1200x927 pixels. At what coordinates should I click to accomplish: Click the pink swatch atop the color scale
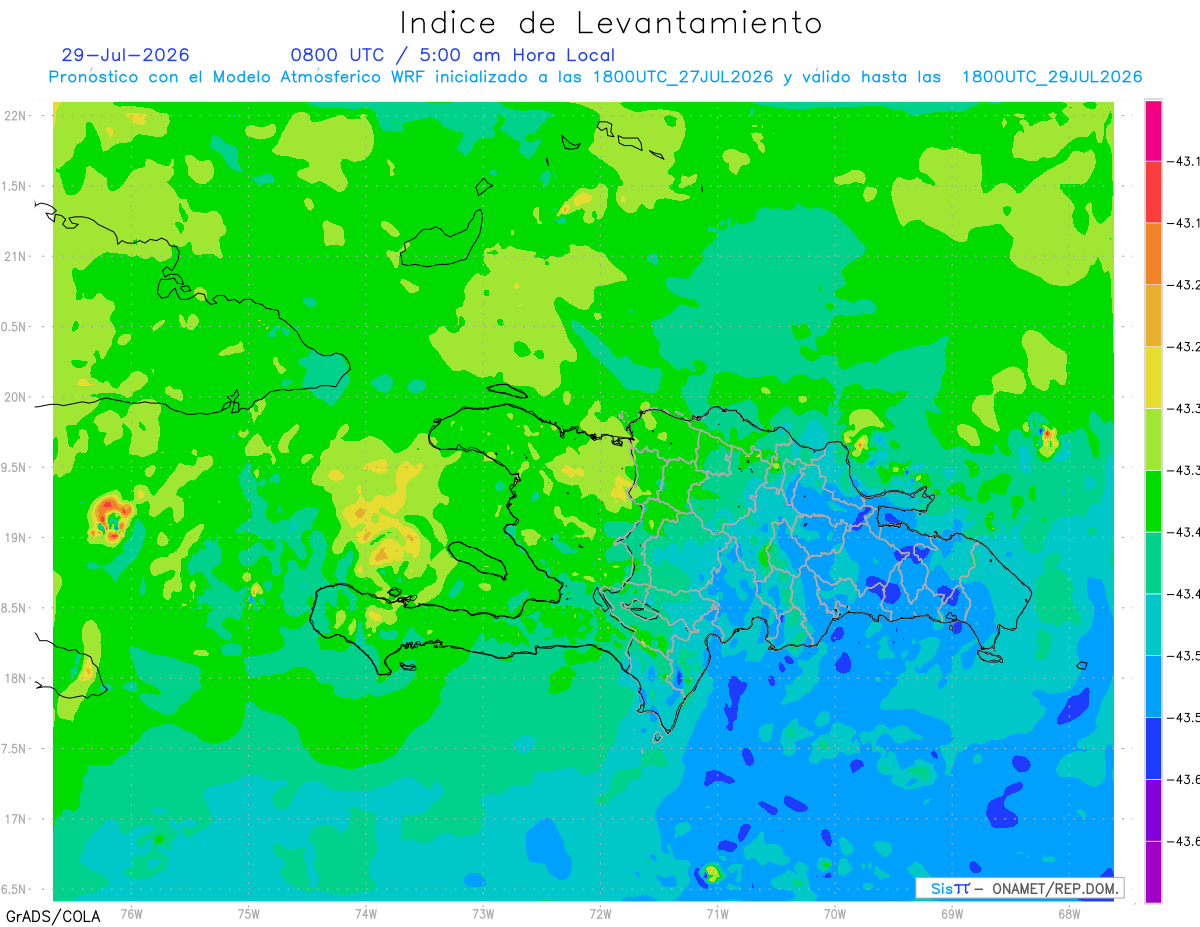click(1153, 130)
